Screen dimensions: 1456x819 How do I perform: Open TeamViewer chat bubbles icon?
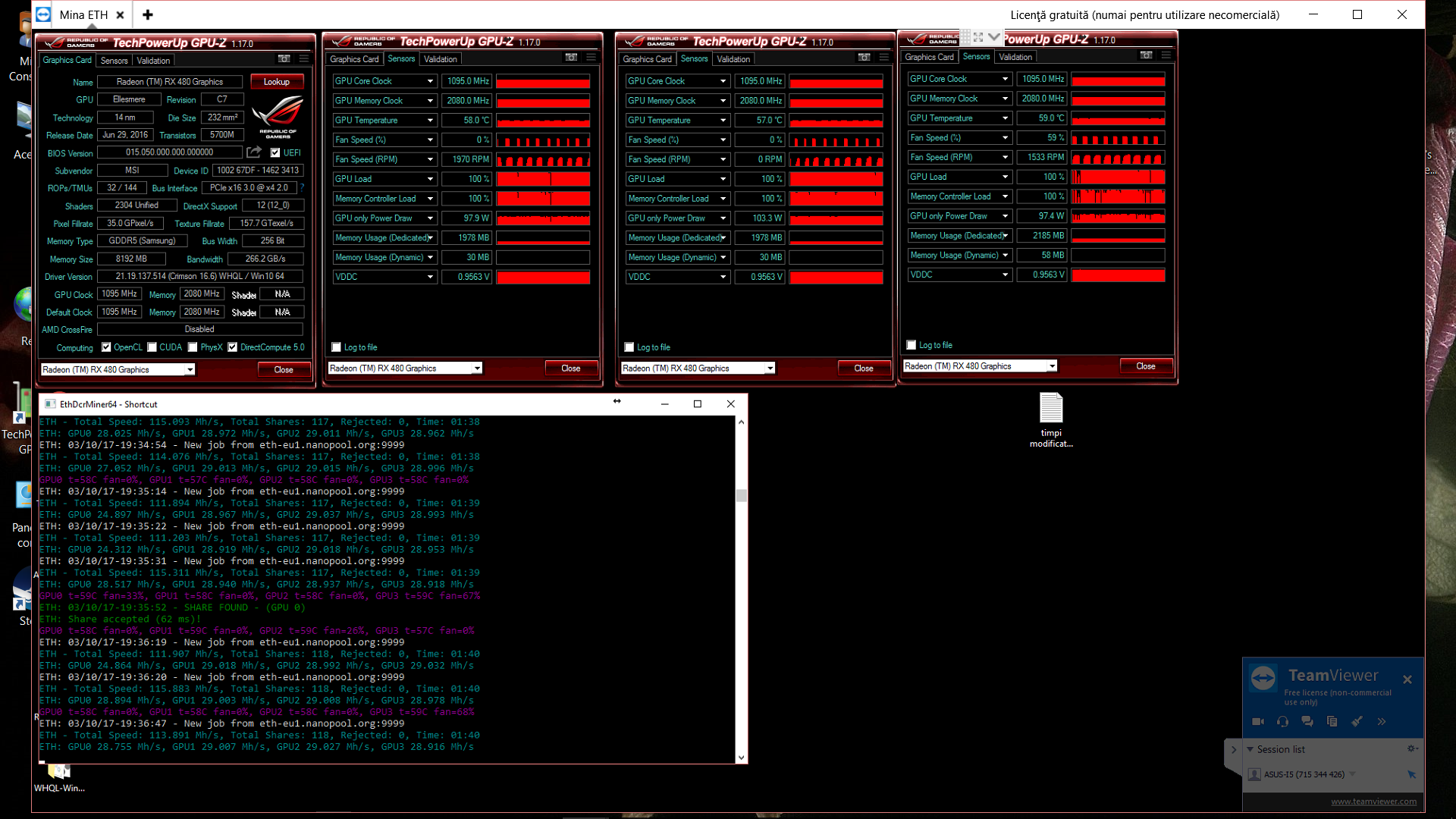[1307, 721]
